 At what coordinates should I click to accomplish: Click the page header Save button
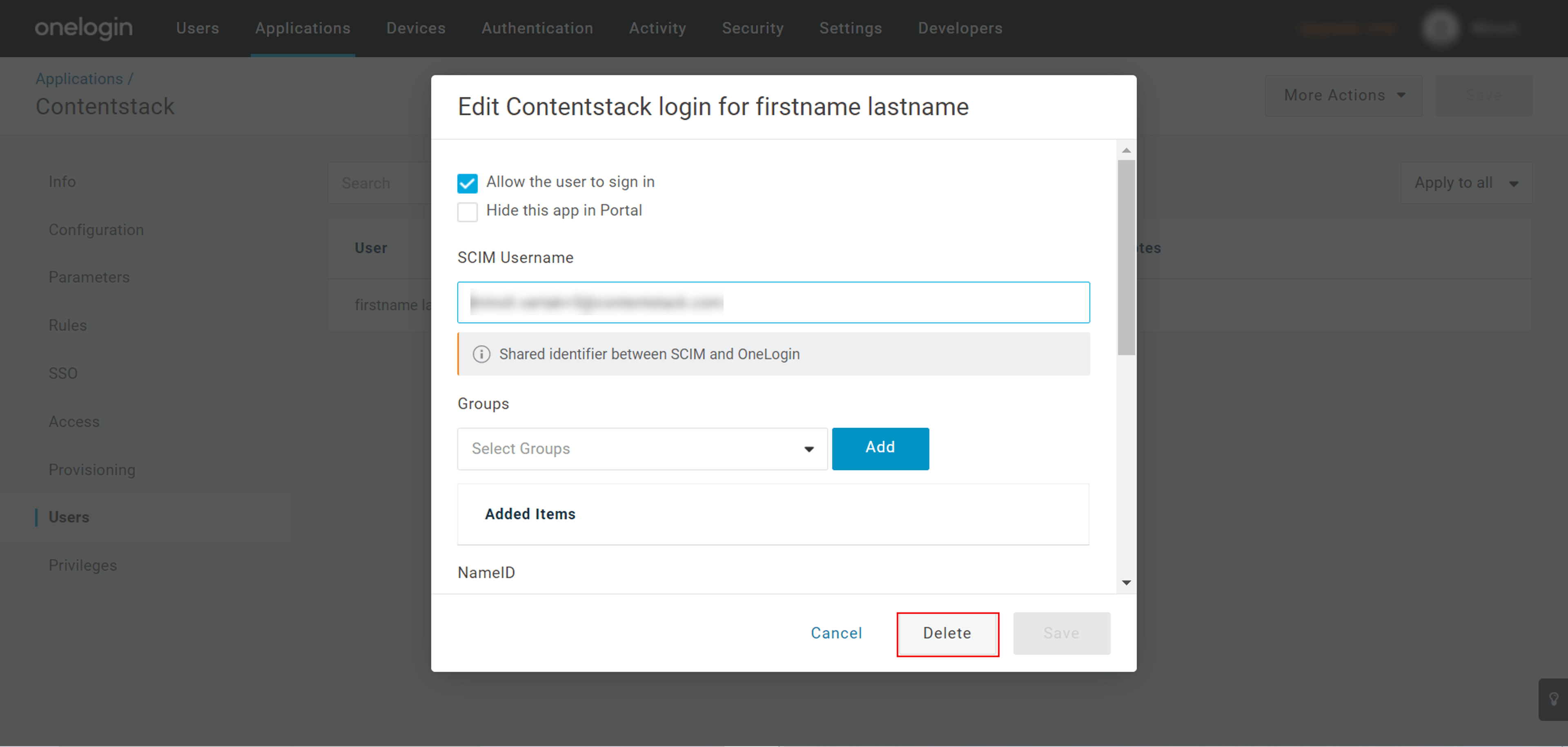[1483, 96]
